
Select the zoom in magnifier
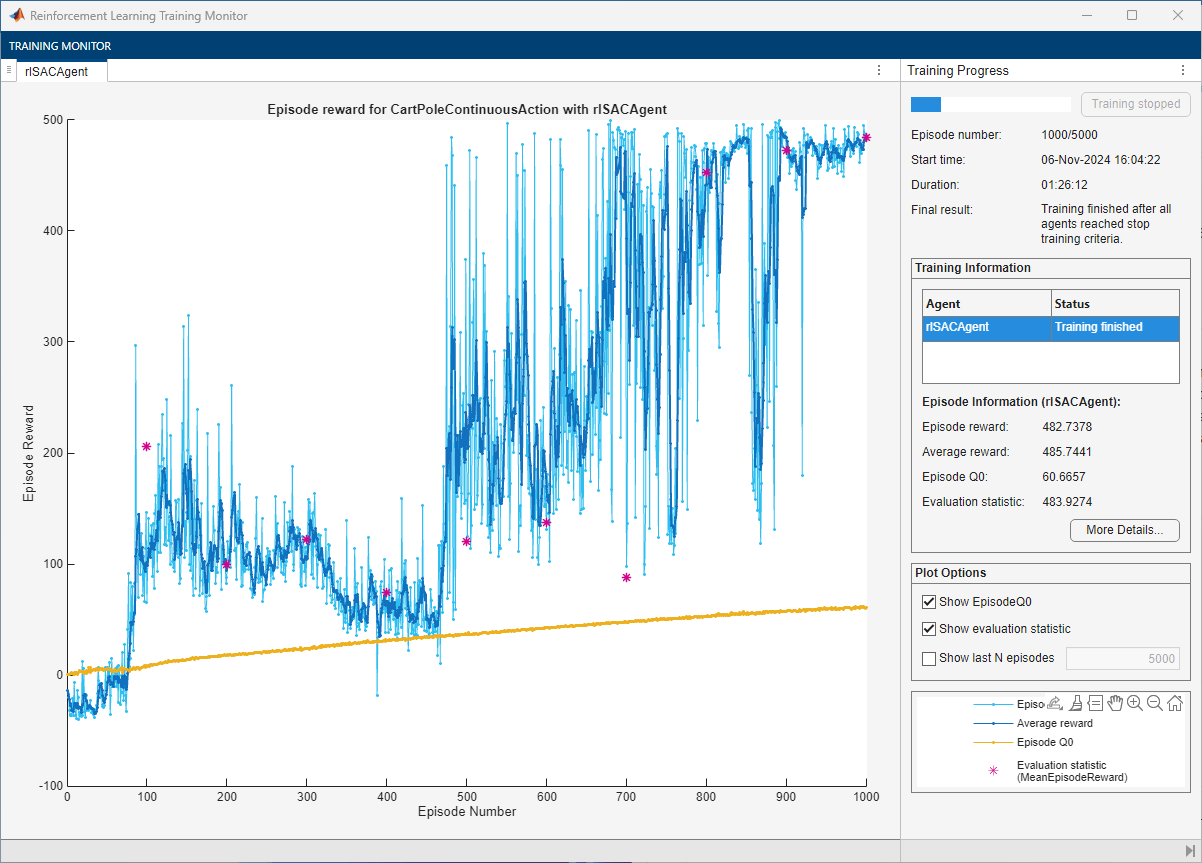(1135, 703)
